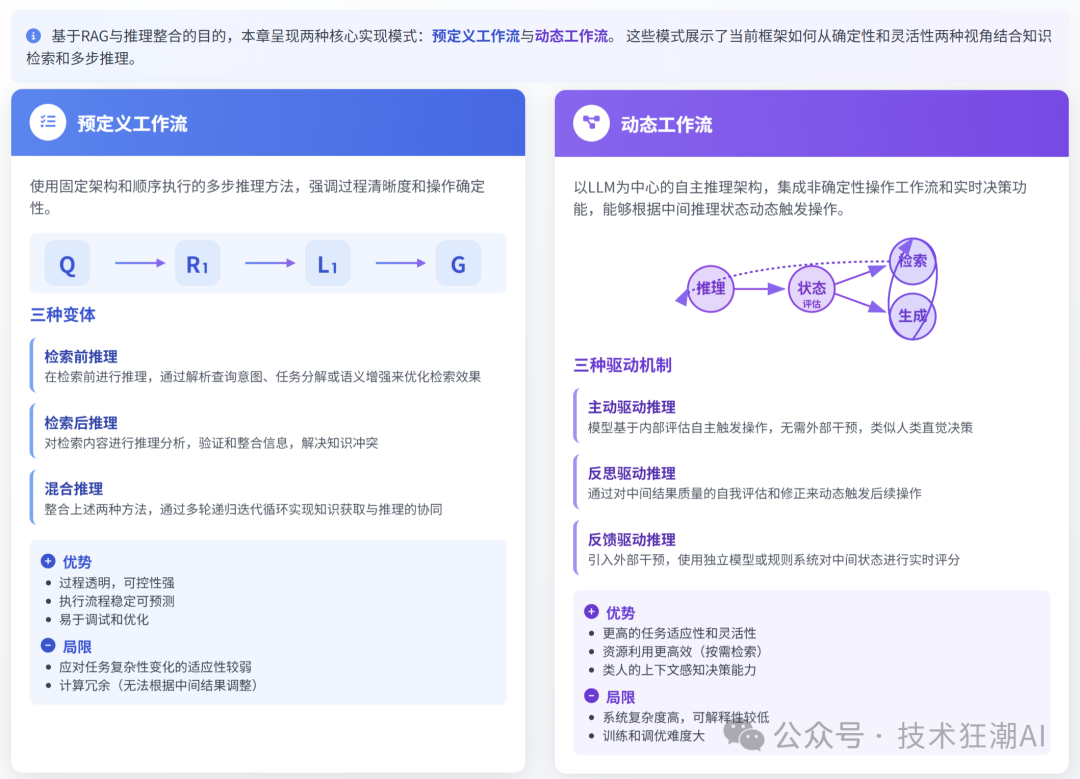Click the node-graph icon beside 动态工作流 header
This screenshot has height=779, width=1080.
tap(591, 123)
